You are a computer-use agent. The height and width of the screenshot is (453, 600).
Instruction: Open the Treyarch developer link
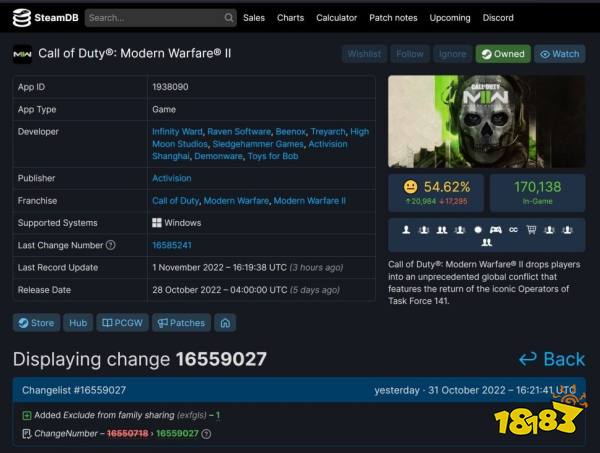[328, 132]
